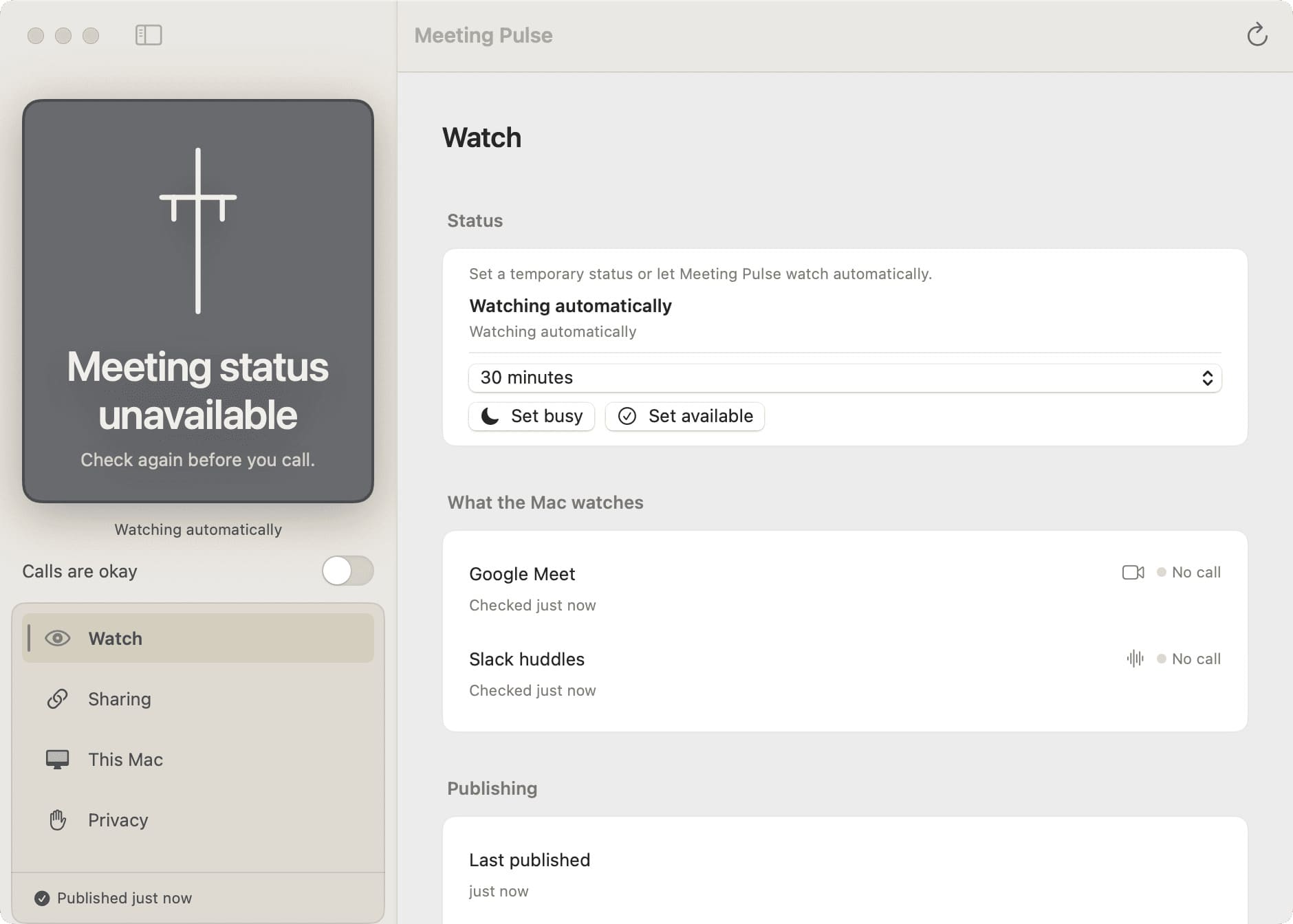
Task: Go to This Mac section
Action: pos(198,759)
